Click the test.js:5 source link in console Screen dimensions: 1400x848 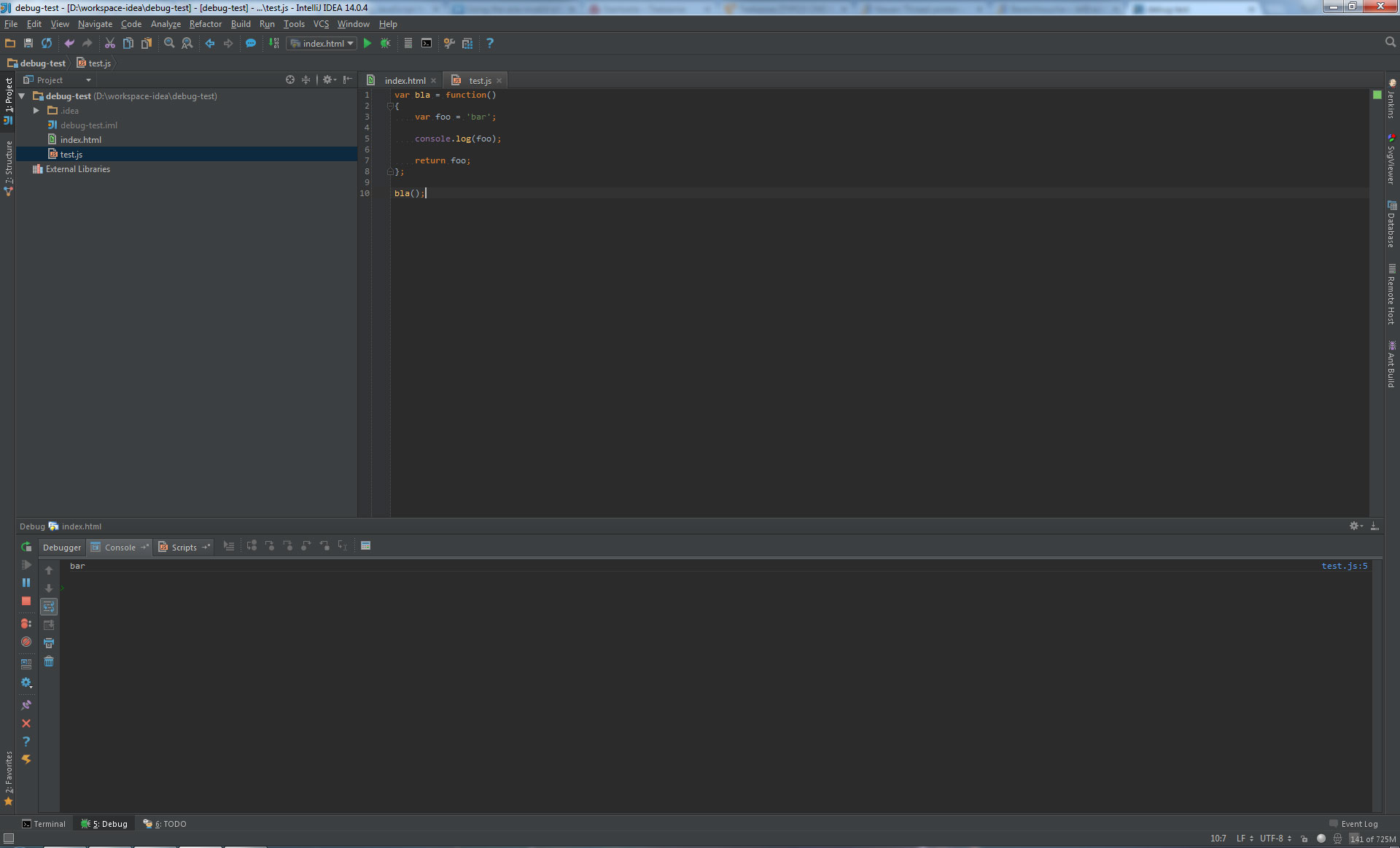click(x=1345, y=566)
